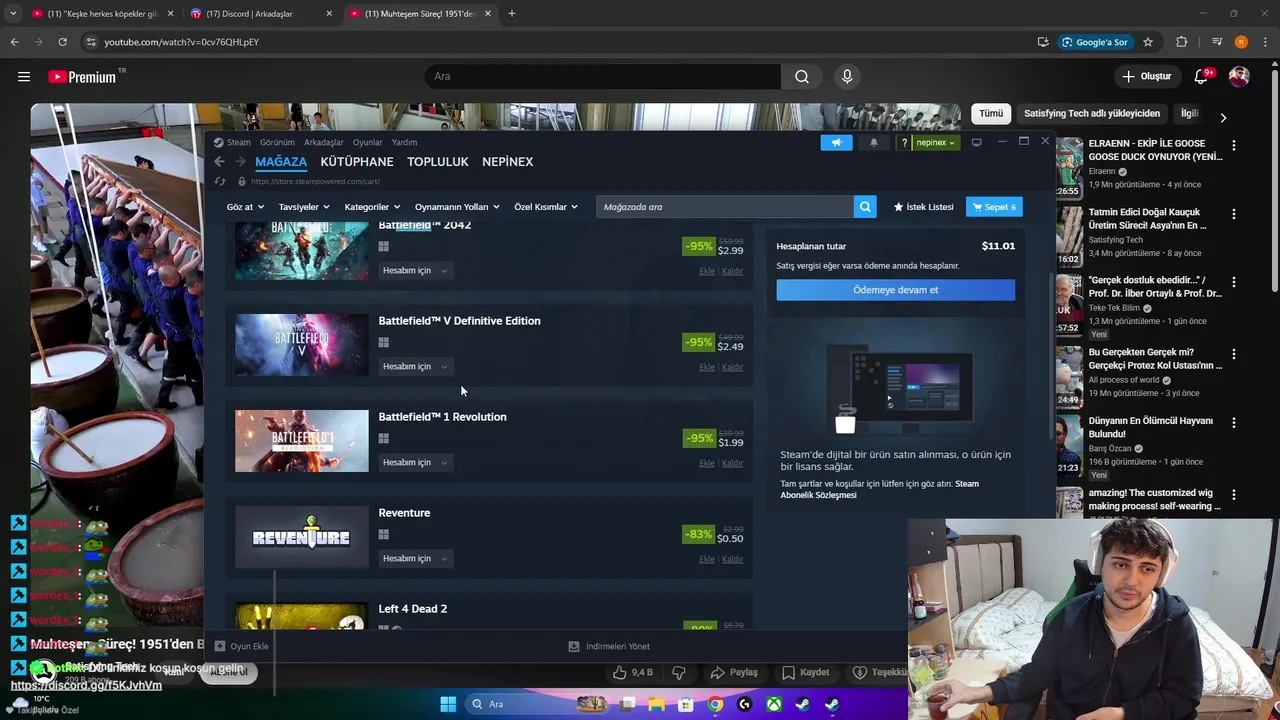Click Oyun Ekle in Steam footer
1280x720 pixels.
coord(242,646)
